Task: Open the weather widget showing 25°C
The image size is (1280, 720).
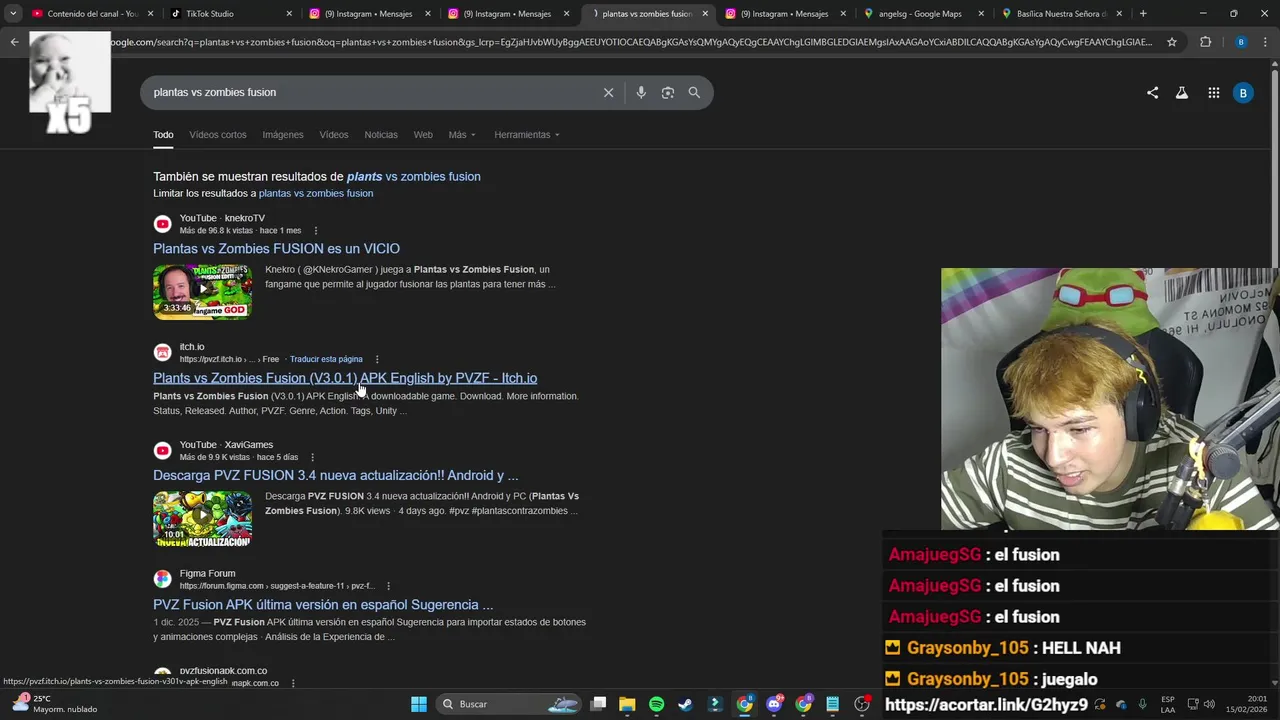Action: [55, 704]
